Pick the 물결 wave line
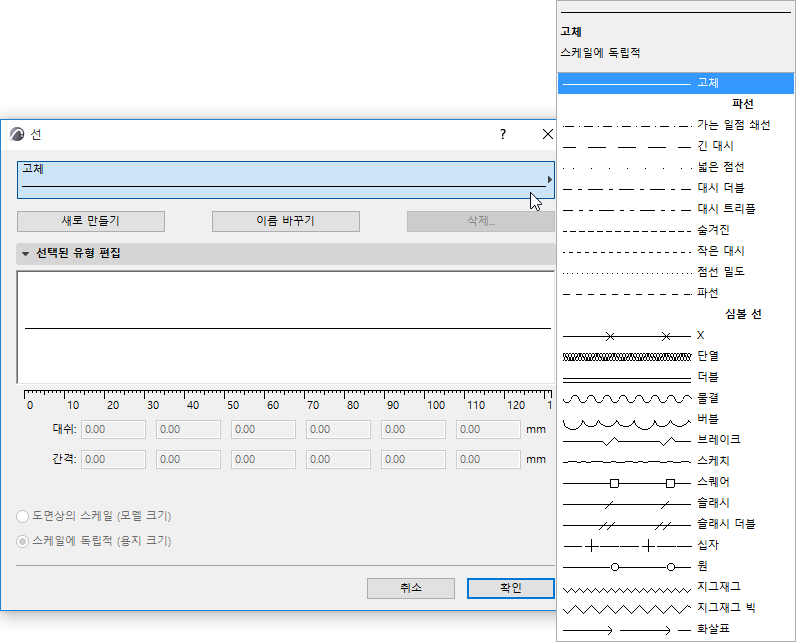796x642 pixels. click(x=675, y=398)
